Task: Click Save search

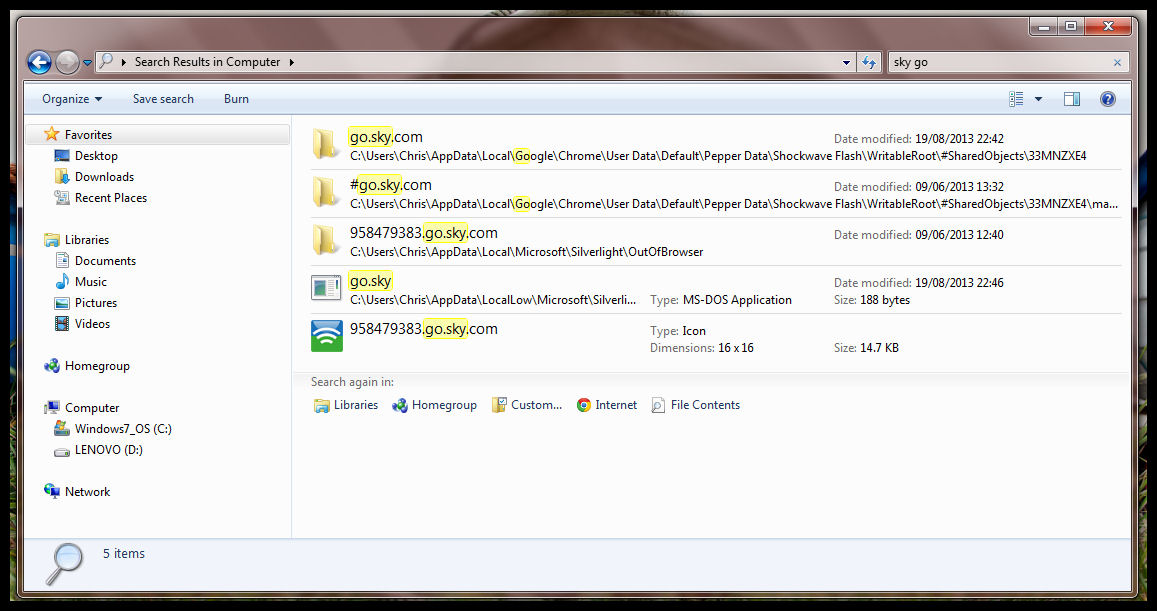Action: (x=163, y=99)
